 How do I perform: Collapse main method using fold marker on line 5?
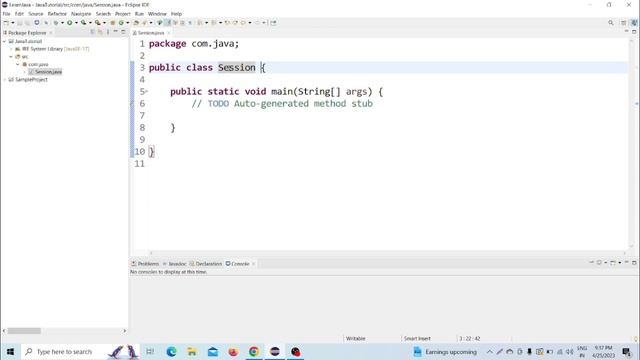147,91
